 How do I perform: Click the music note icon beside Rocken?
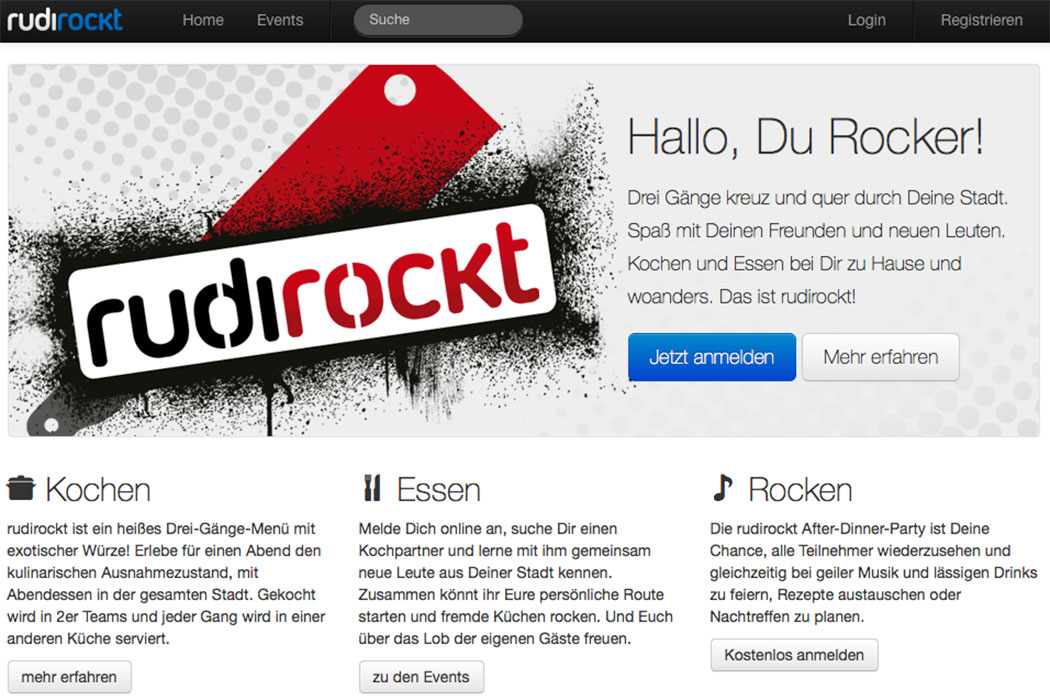coord(723,488)
